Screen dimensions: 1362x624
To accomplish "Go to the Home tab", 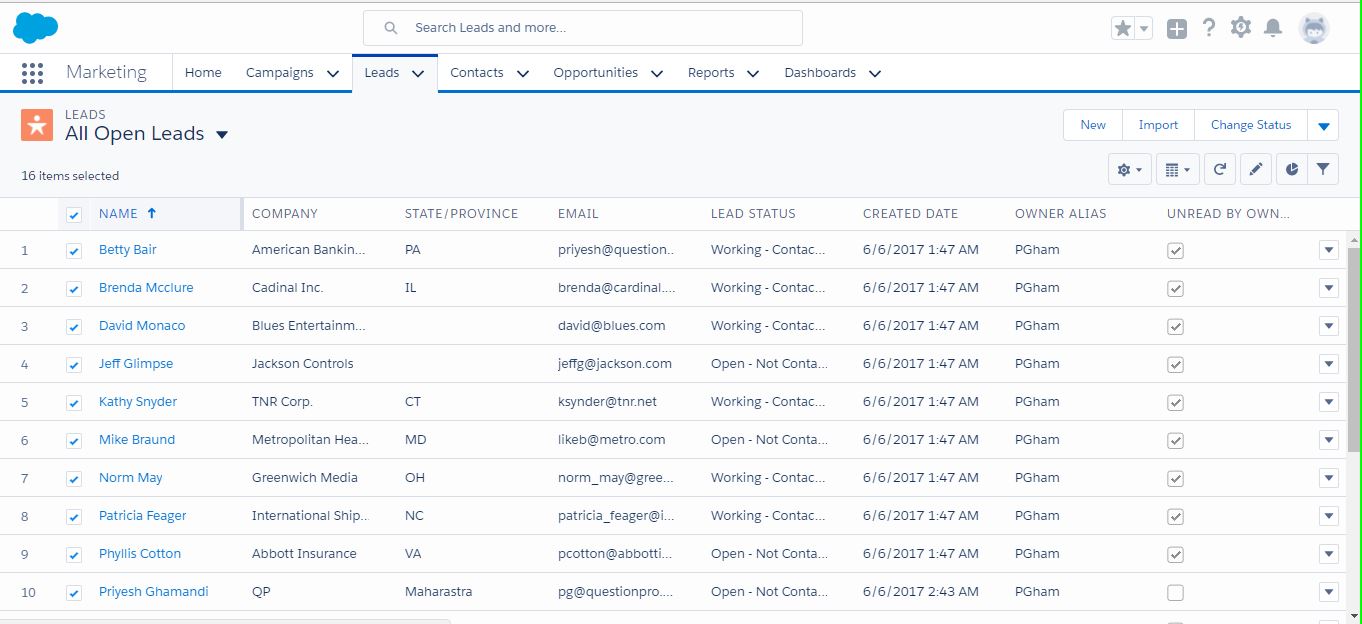I will point(203,73).
